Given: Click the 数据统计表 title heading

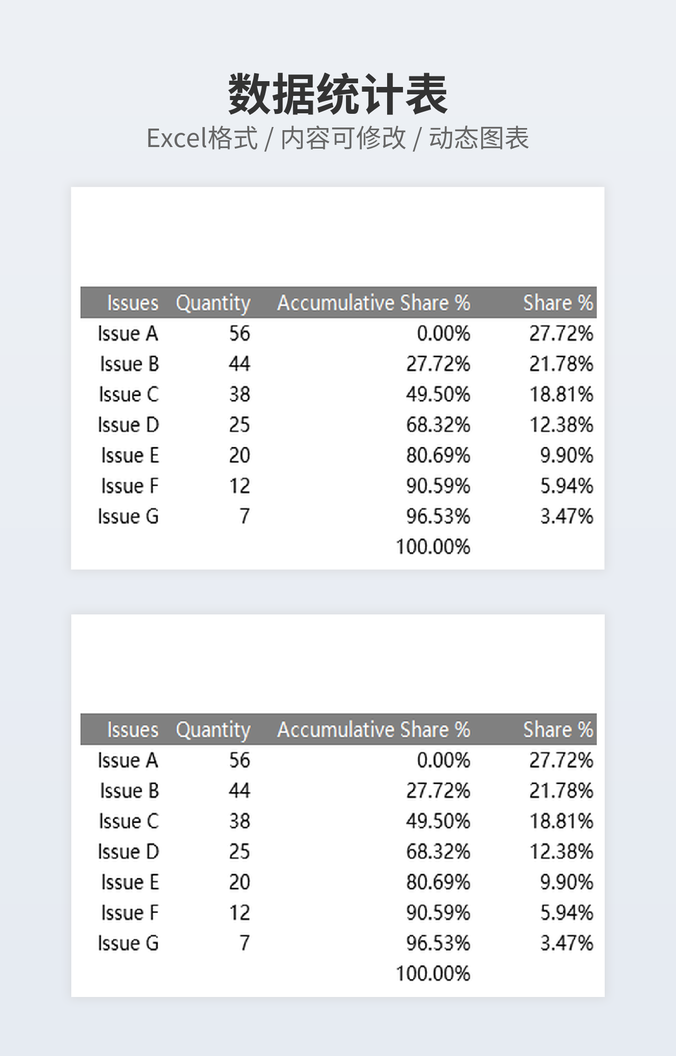Looking at the screenshot, I should pyautogui.click(x=337, y=95).
